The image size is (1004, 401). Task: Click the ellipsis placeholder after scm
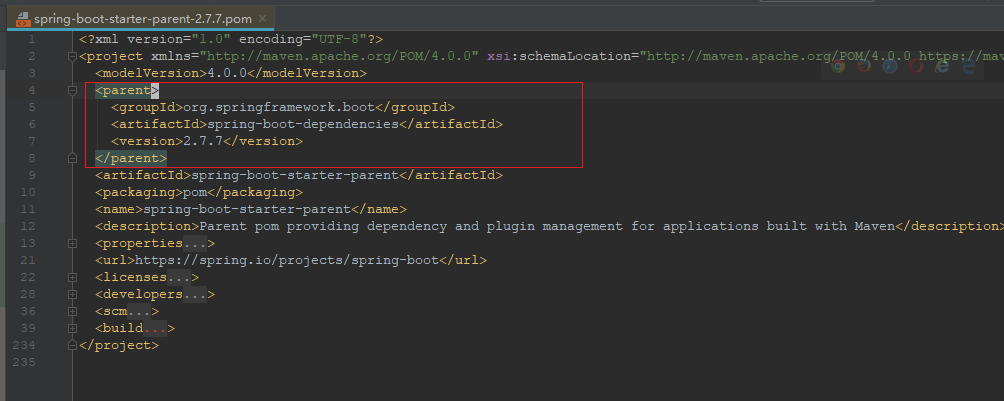click(x=140, y=311)
